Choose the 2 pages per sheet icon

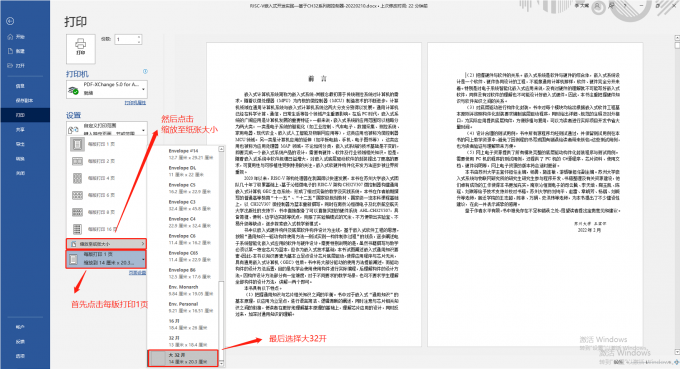pos(77,161)
